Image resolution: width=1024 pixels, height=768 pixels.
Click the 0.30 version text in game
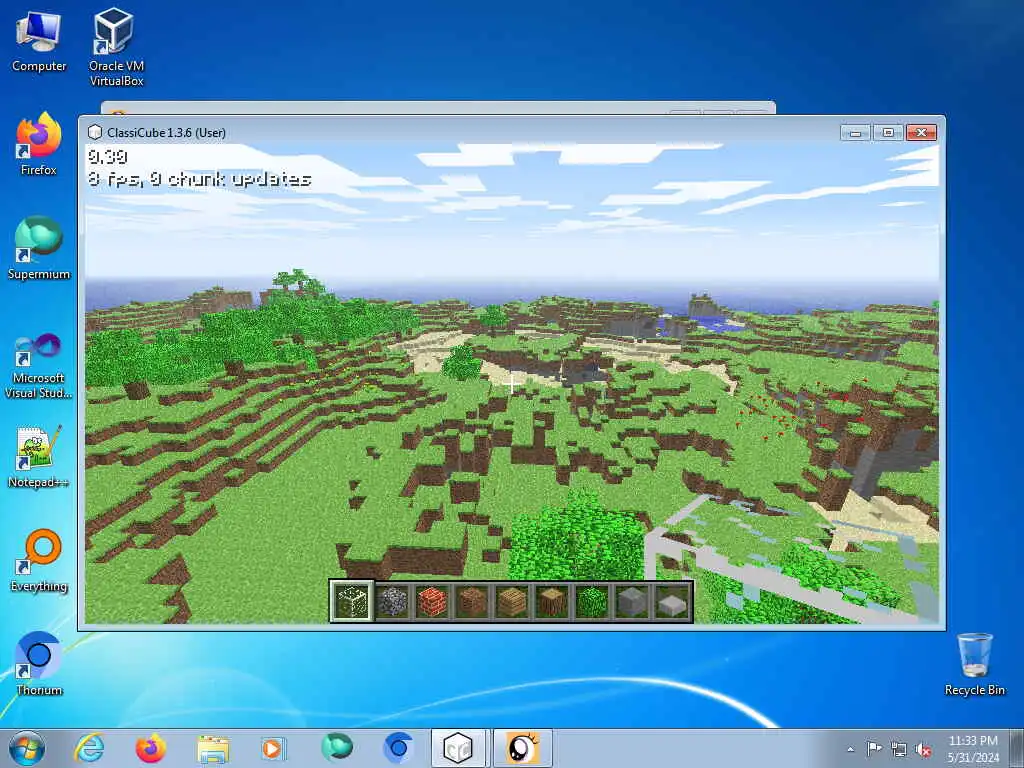(107, 157)
